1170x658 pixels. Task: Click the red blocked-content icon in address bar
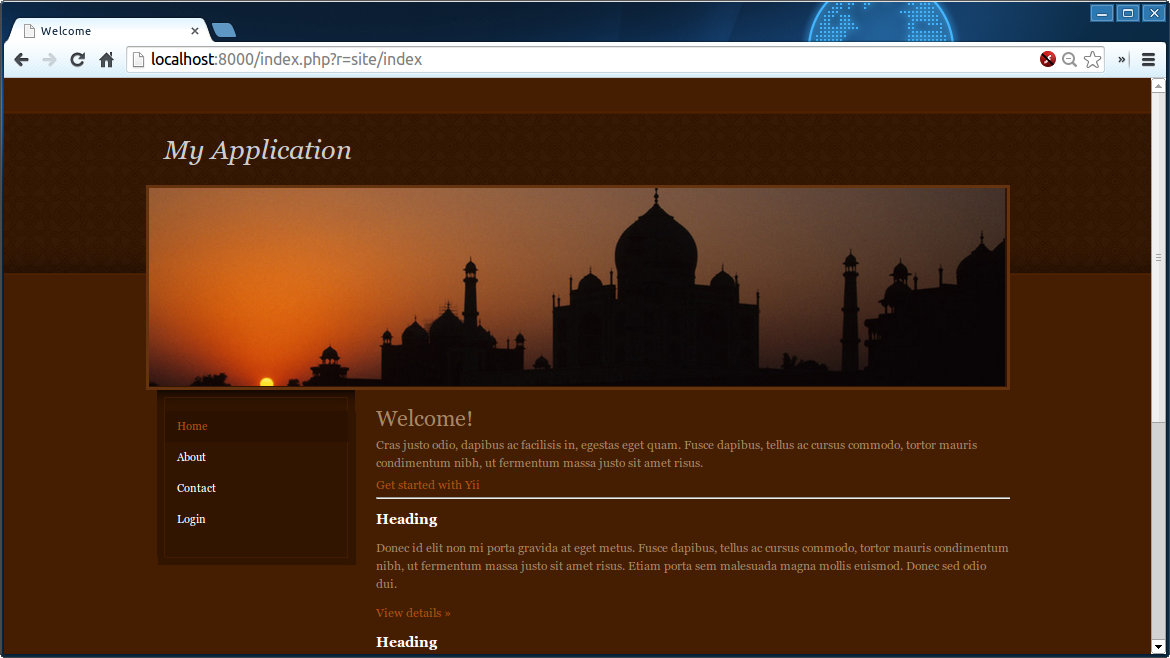[1047, 60]
